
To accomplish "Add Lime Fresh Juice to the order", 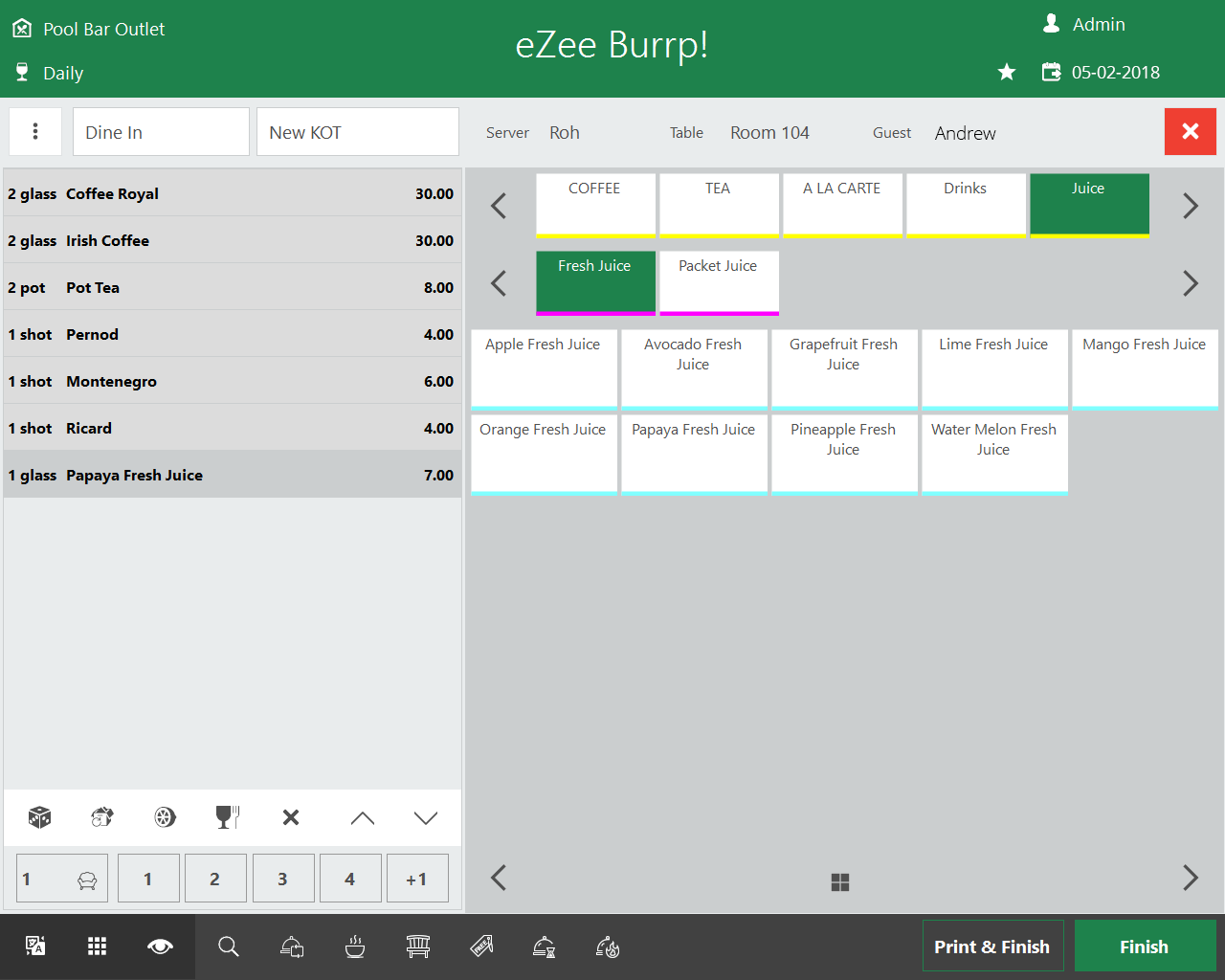I will pyautogui.click(x=994, y=369).
